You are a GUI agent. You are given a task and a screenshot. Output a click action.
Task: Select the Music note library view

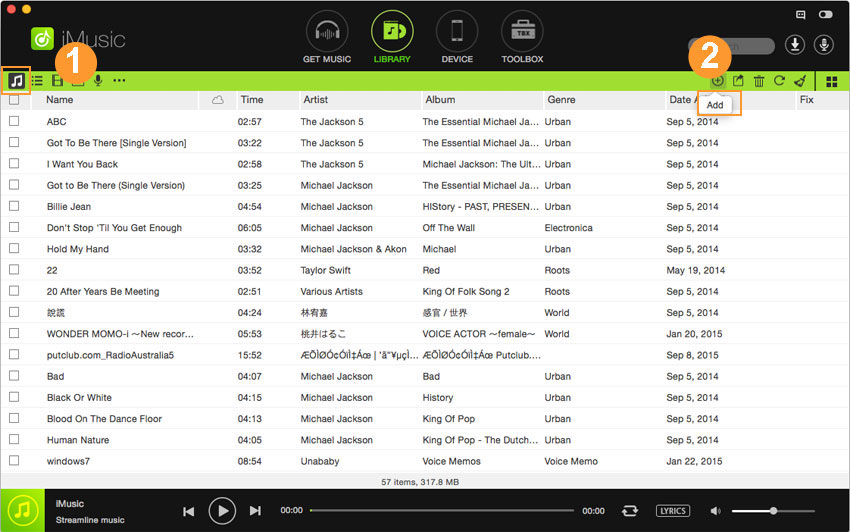[x=16, y=81]
